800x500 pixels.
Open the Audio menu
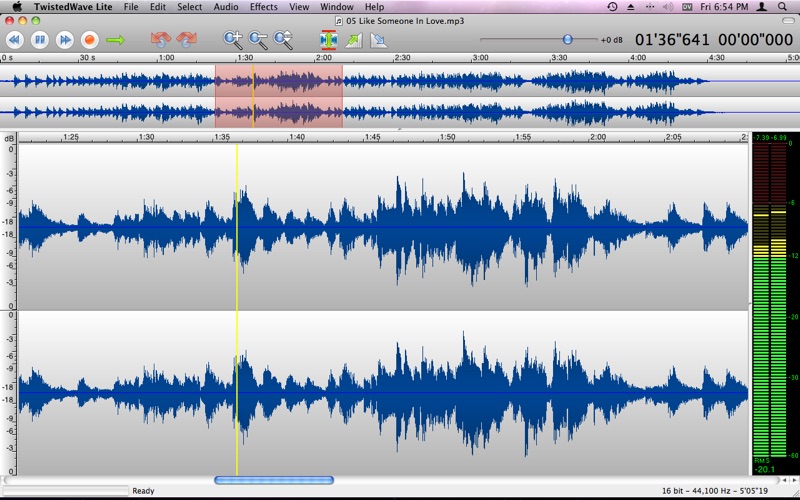pos(226,7)
